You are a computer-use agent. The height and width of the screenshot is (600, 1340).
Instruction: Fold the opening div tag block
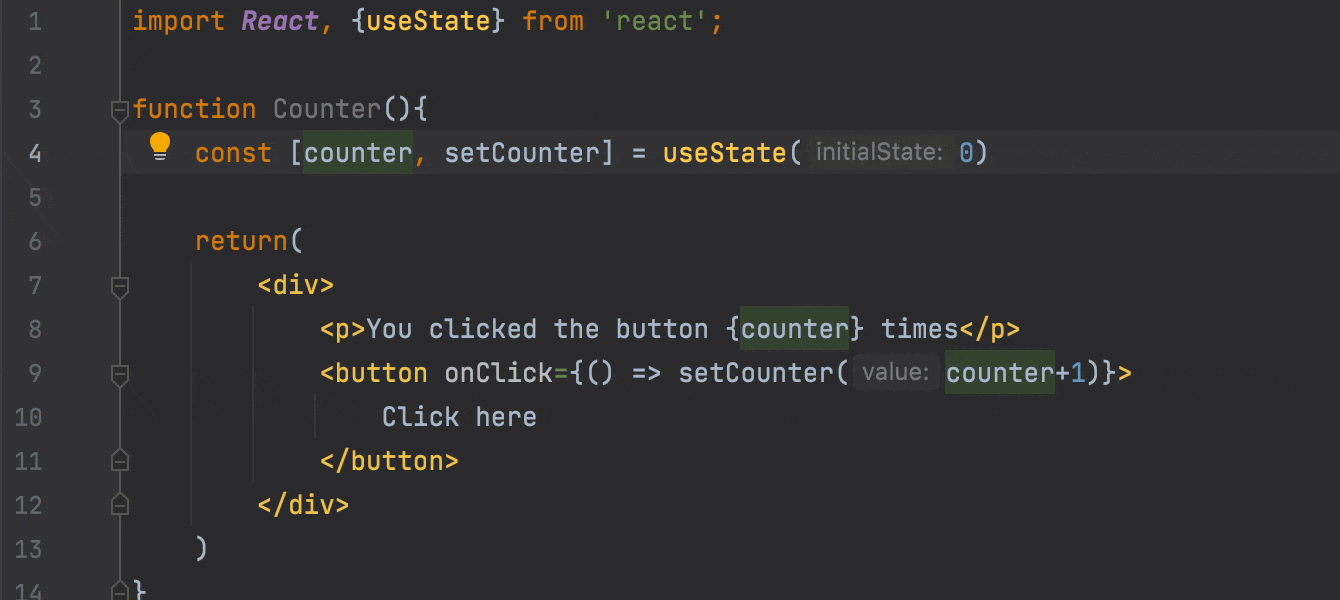(120, 288)
